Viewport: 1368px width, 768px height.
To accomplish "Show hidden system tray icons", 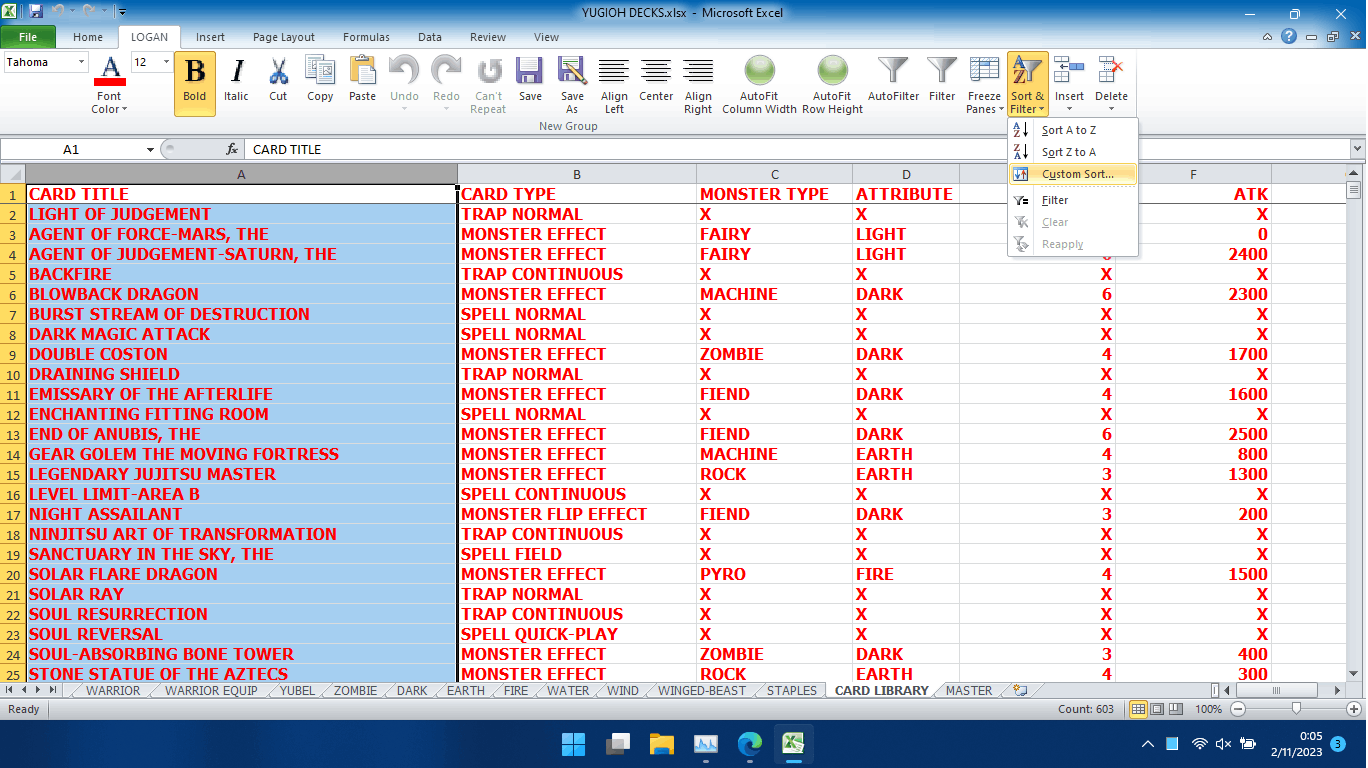I will coord(1148,744).
